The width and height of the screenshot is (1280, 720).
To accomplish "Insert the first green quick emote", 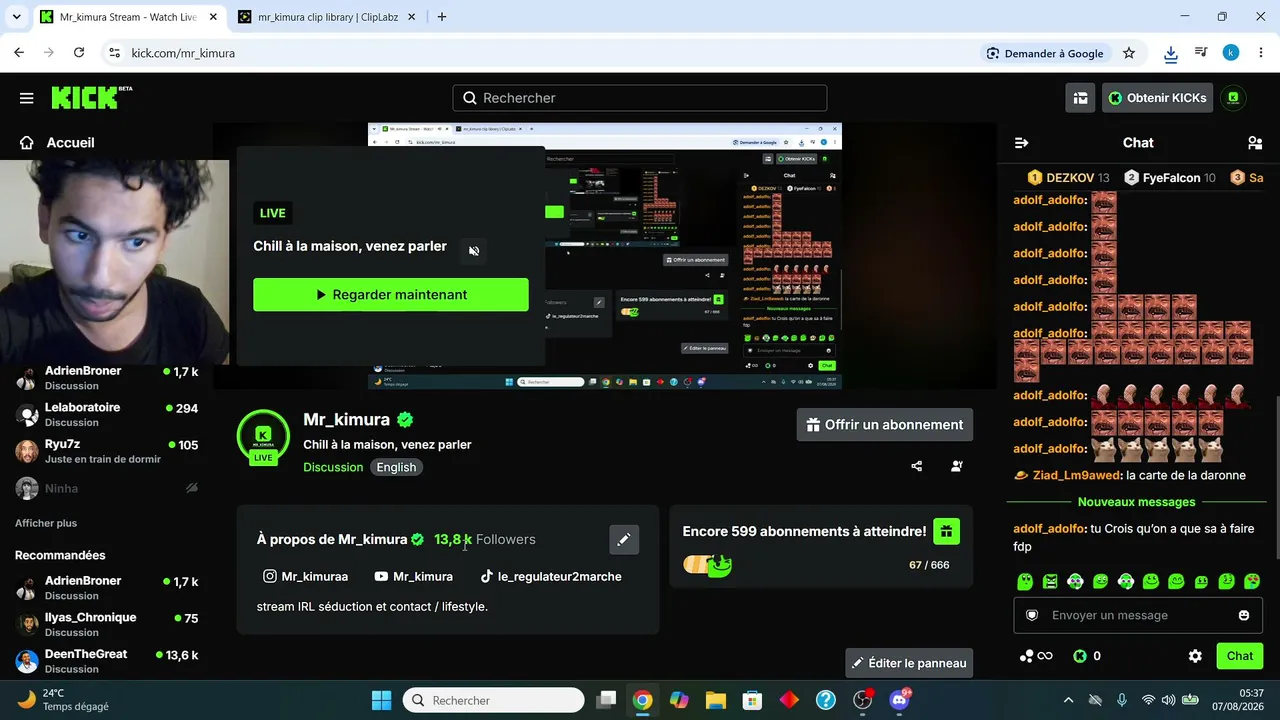I will [1025, 581].
